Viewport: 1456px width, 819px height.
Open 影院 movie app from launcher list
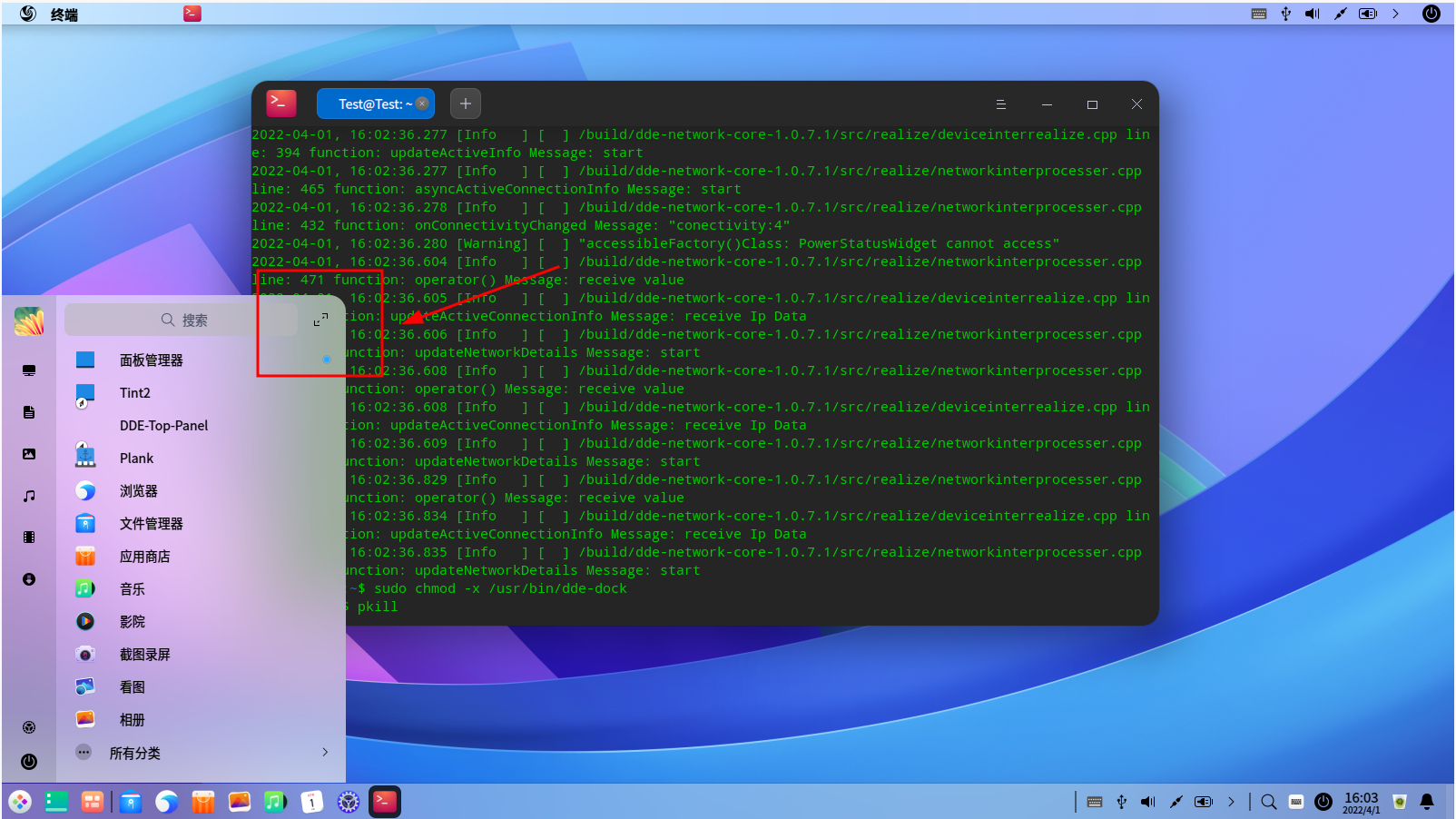coord(202,622)
